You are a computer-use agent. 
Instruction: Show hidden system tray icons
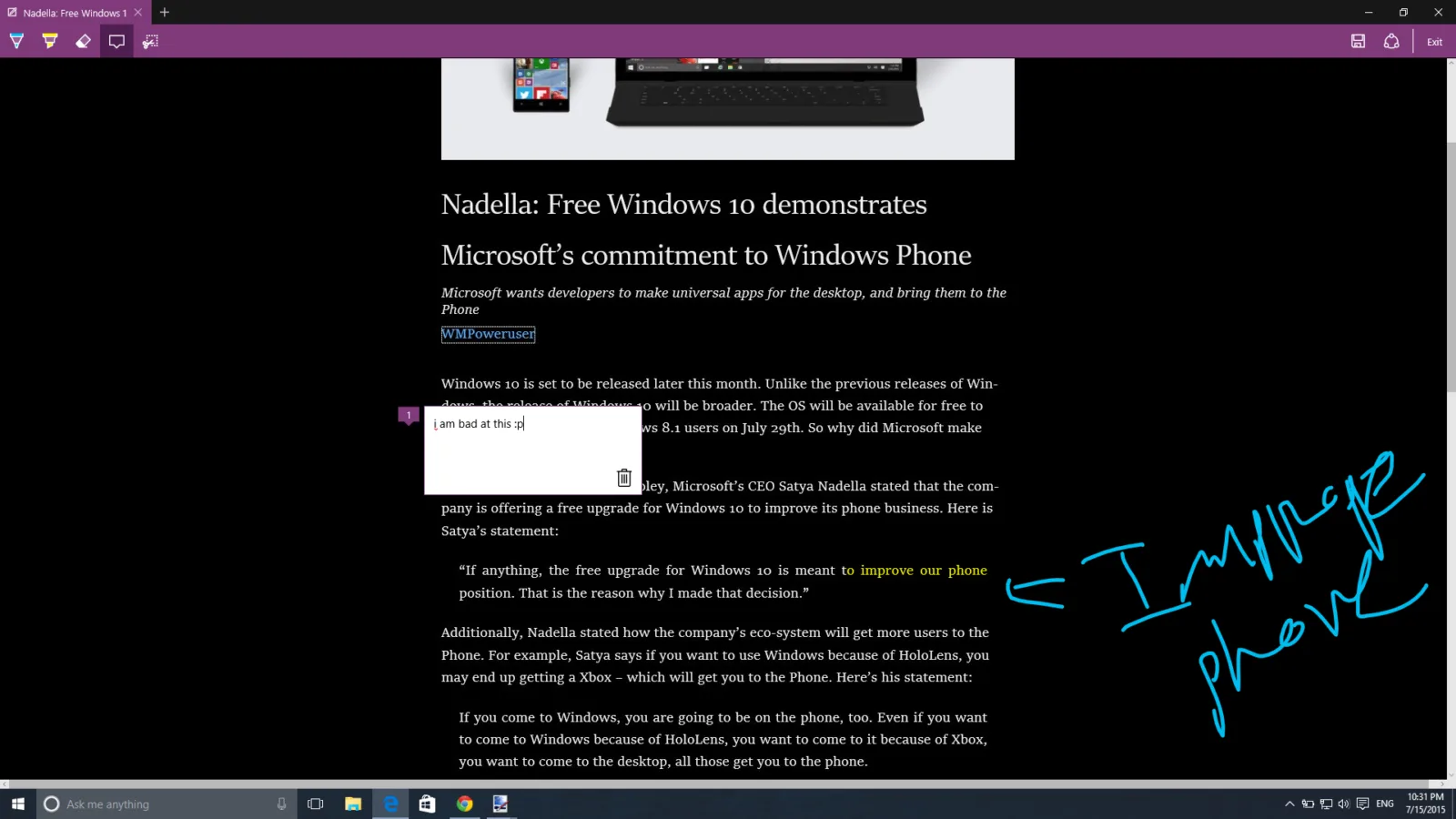pos(1289,804)
